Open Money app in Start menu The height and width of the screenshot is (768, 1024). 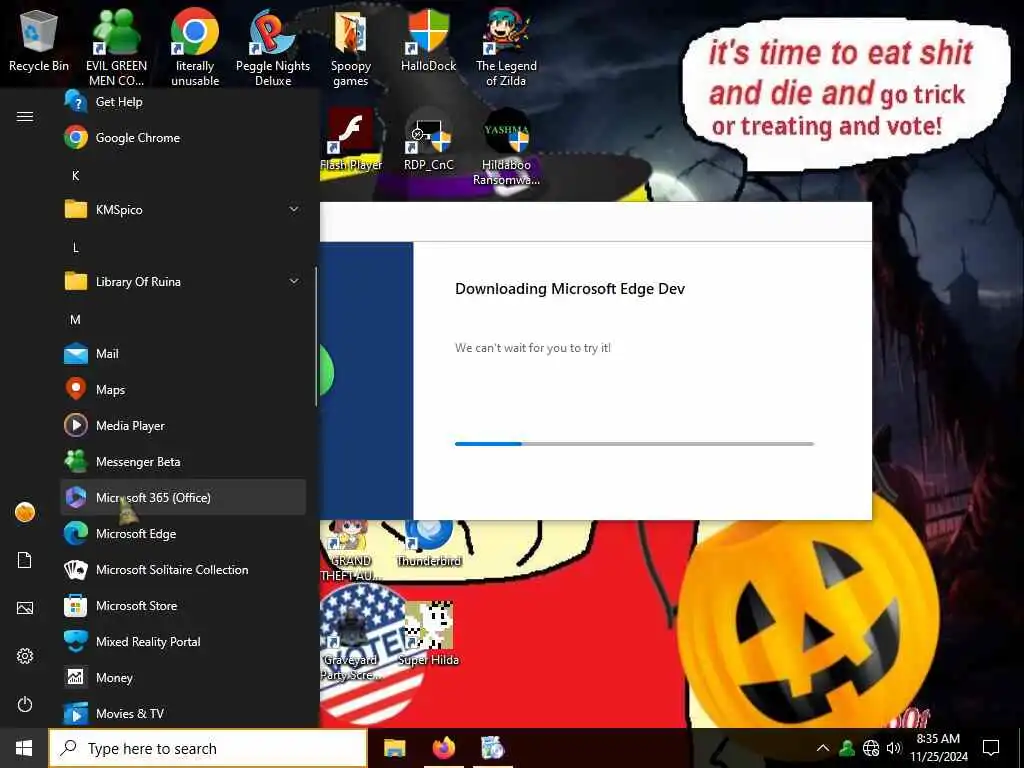183,678
